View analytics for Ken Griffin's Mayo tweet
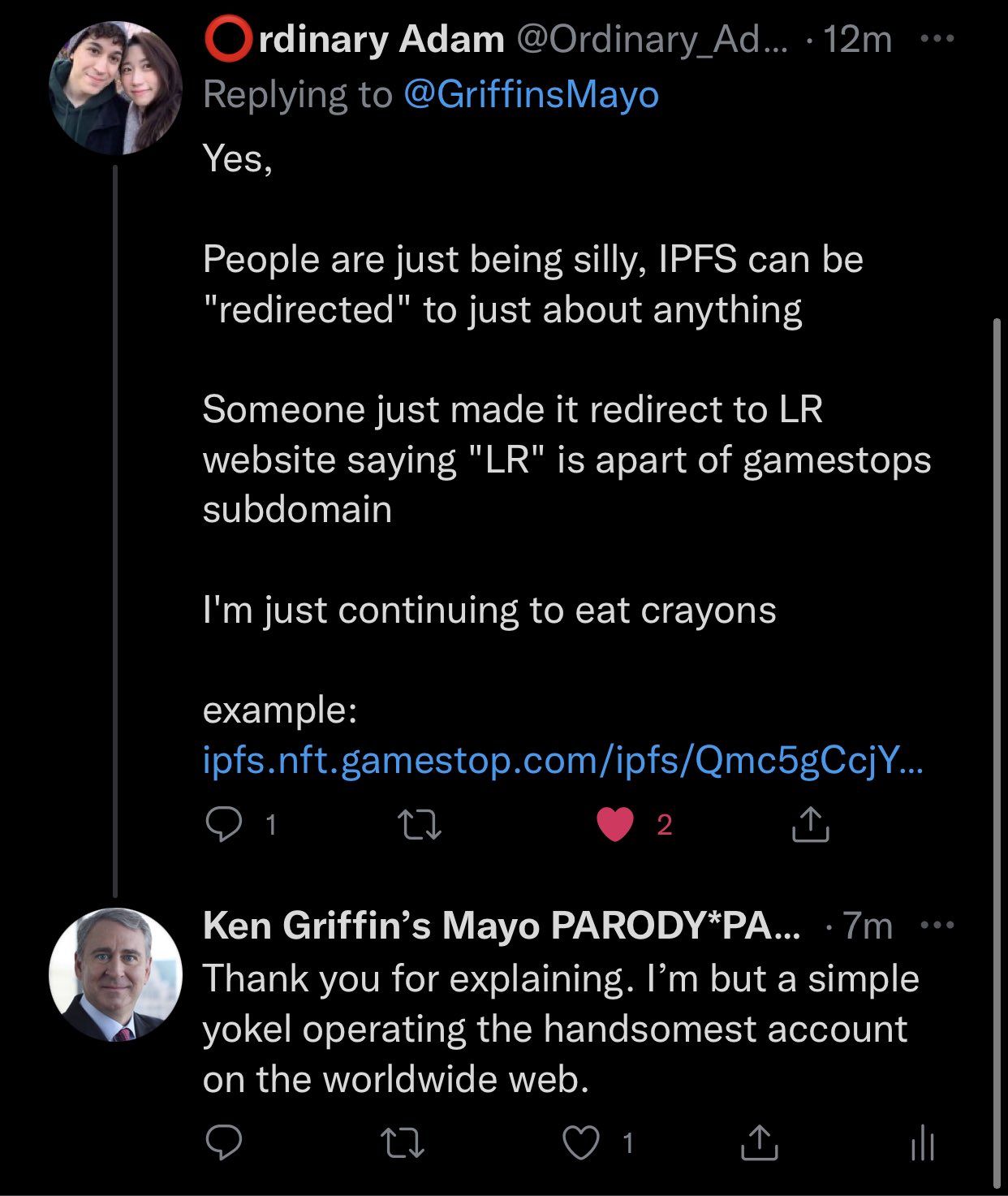The height and width of the screenshot is (1196, 1008). pyautogui.click(x=923, y=1143)
